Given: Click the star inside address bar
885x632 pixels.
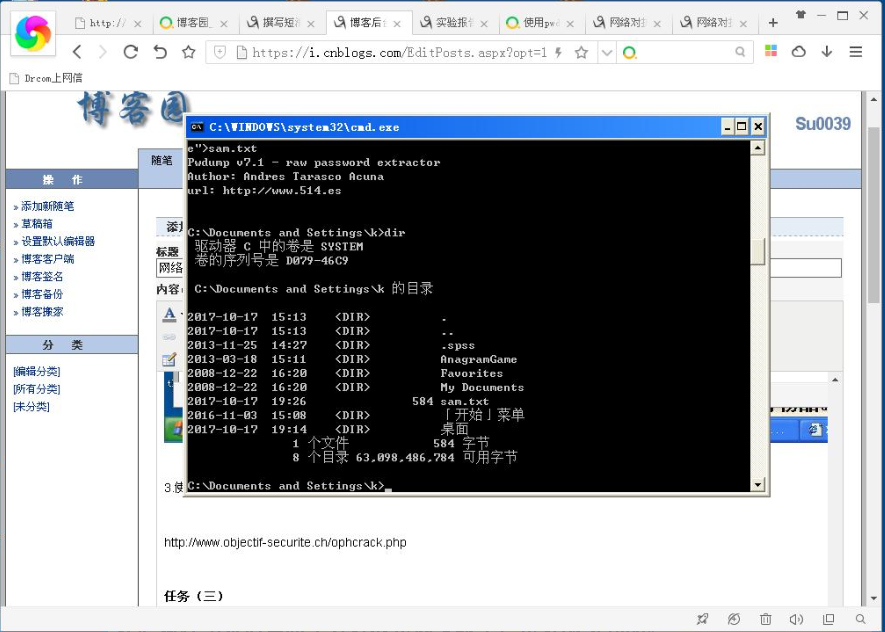Looking at the screenshot, I should point(581,52).
